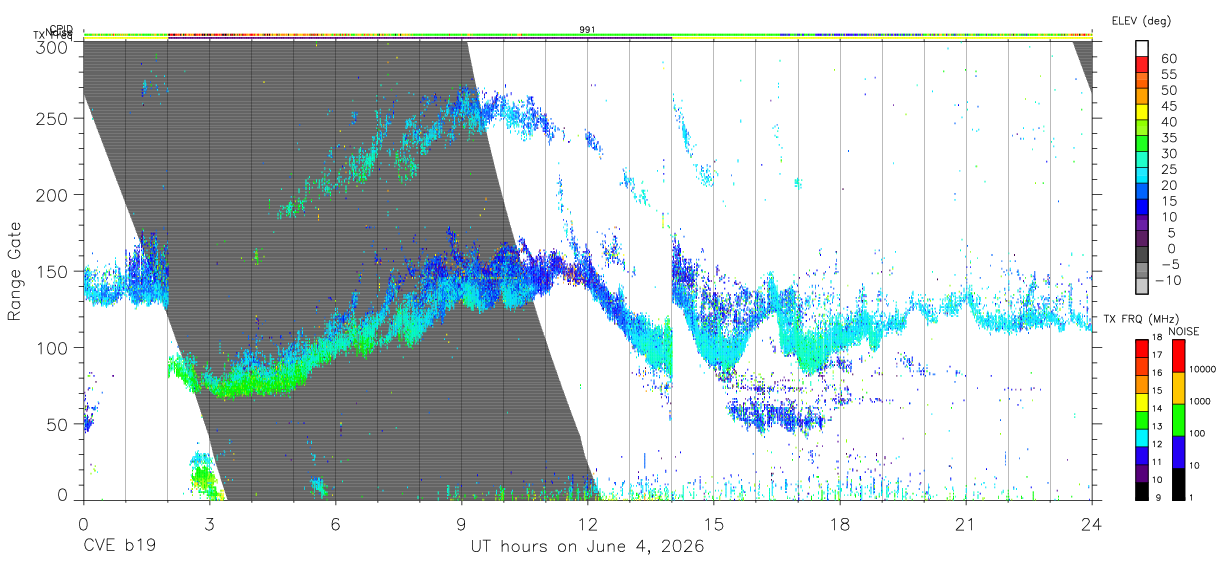This screenshot has width=1228, height=567.
Task: Click the '1' label on NOISE scale
Action: pos(1192,498)
